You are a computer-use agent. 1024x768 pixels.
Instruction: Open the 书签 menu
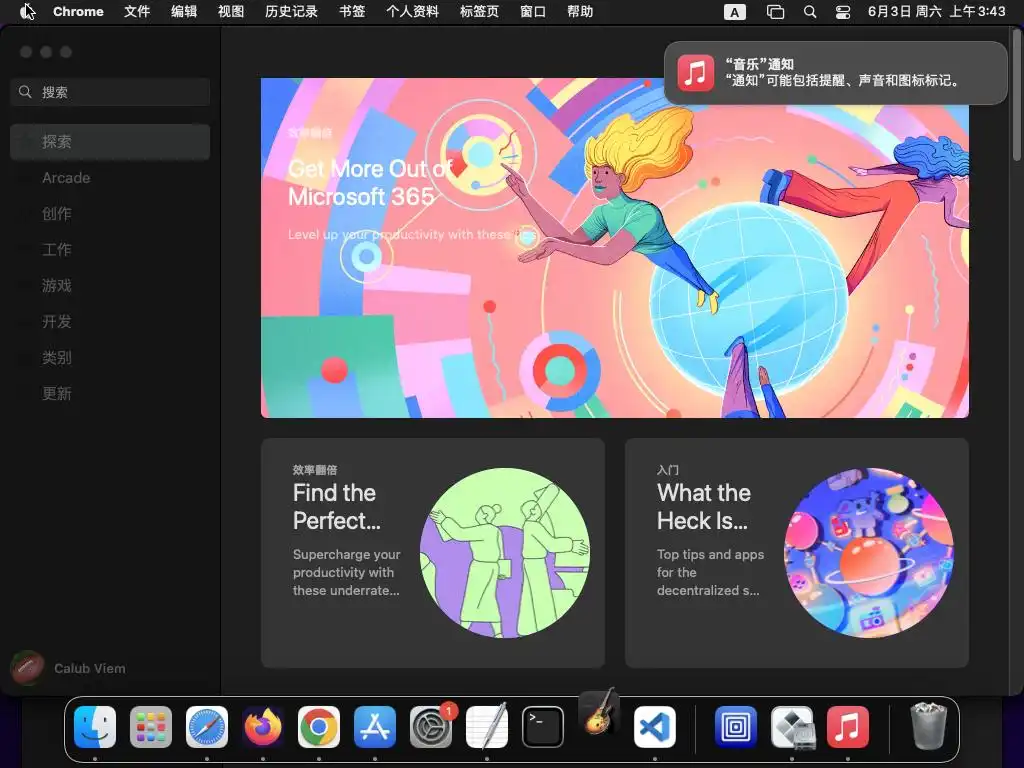[352, 12]
